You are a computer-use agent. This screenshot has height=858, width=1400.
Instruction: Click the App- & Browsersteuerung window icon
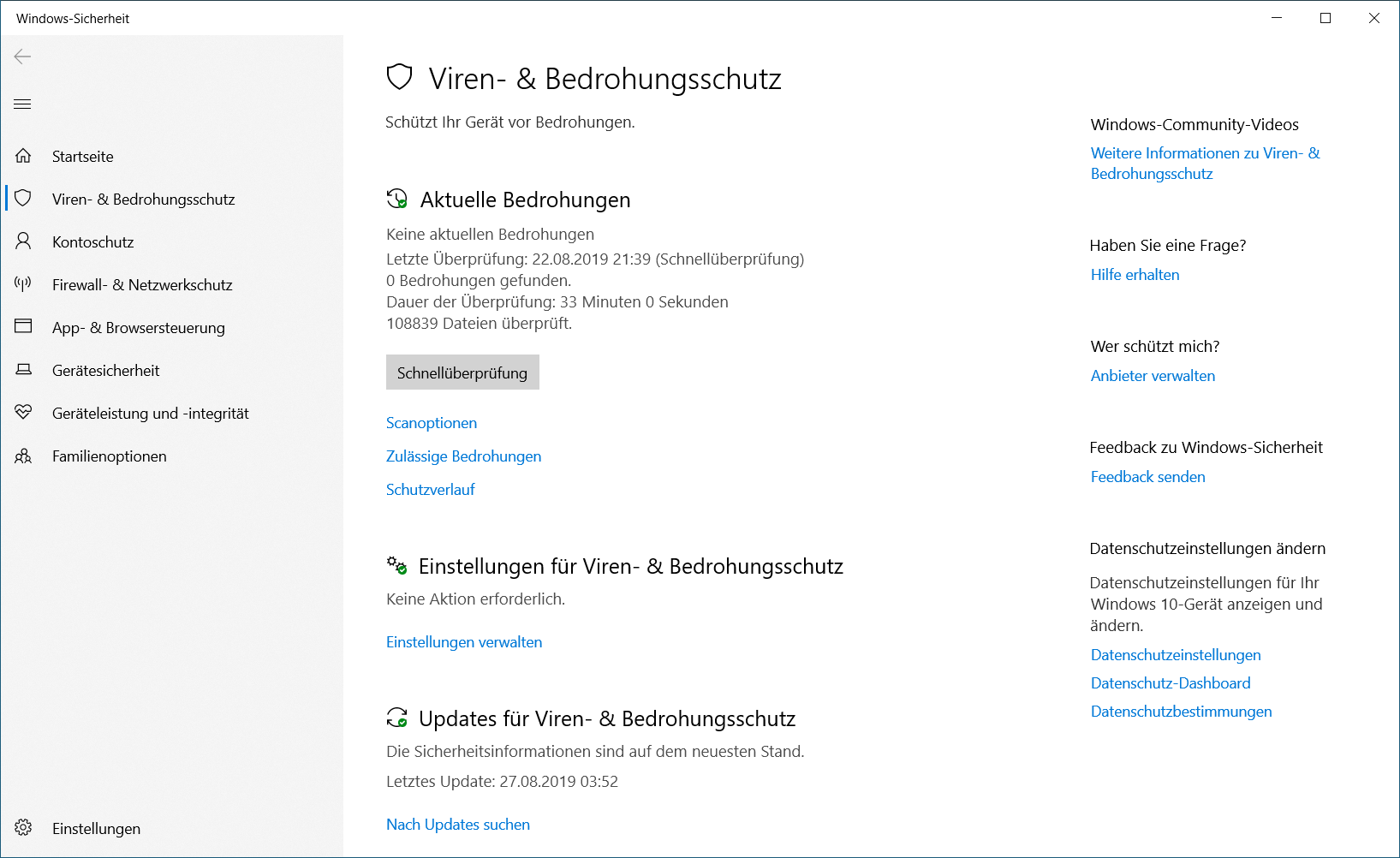pos(23,326)
